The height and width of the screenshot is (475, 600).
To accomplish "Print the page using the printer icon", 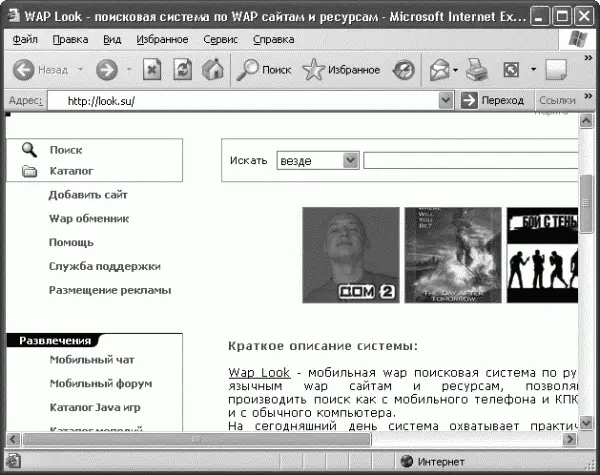I will coord(477,70).
